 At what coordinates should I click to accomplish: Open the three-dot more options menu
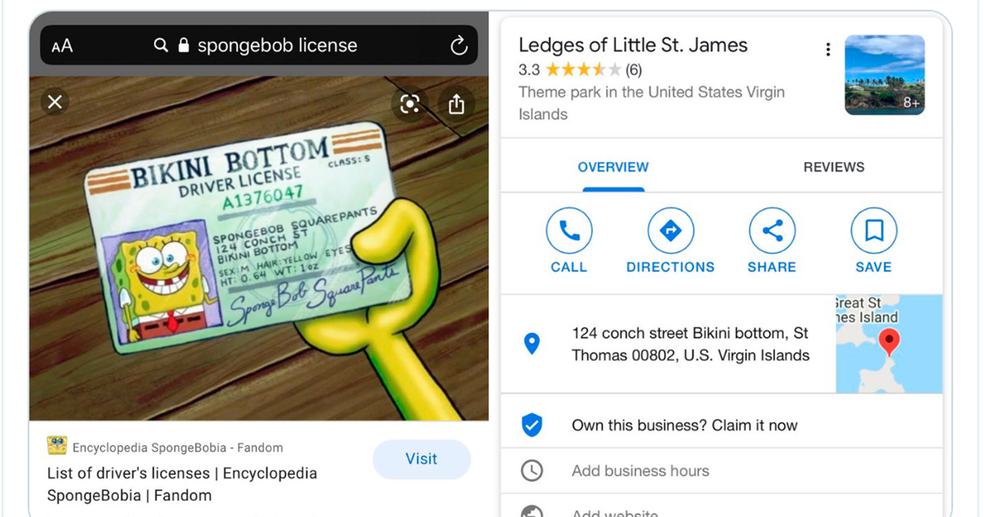pyautogui.click(x=827, y=50)
